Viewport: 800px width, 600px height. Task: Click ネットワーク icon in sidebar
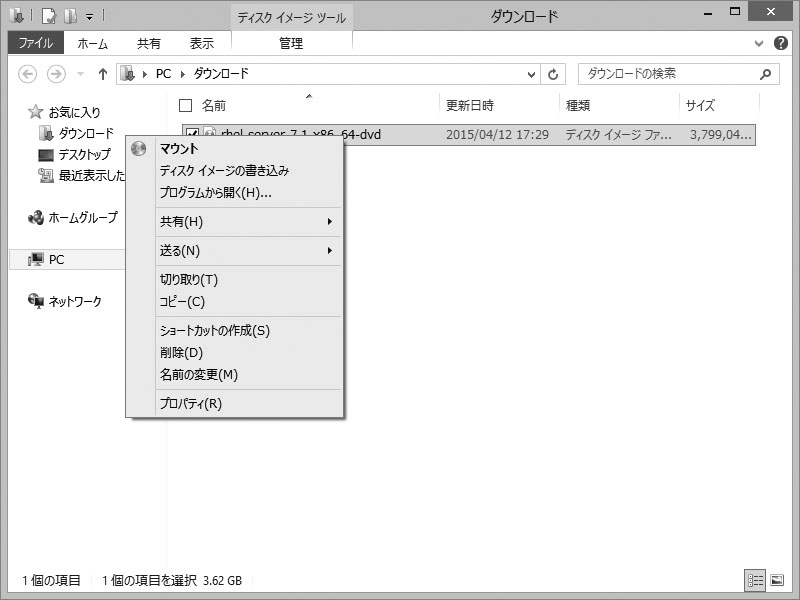click(x=36, y=301)
